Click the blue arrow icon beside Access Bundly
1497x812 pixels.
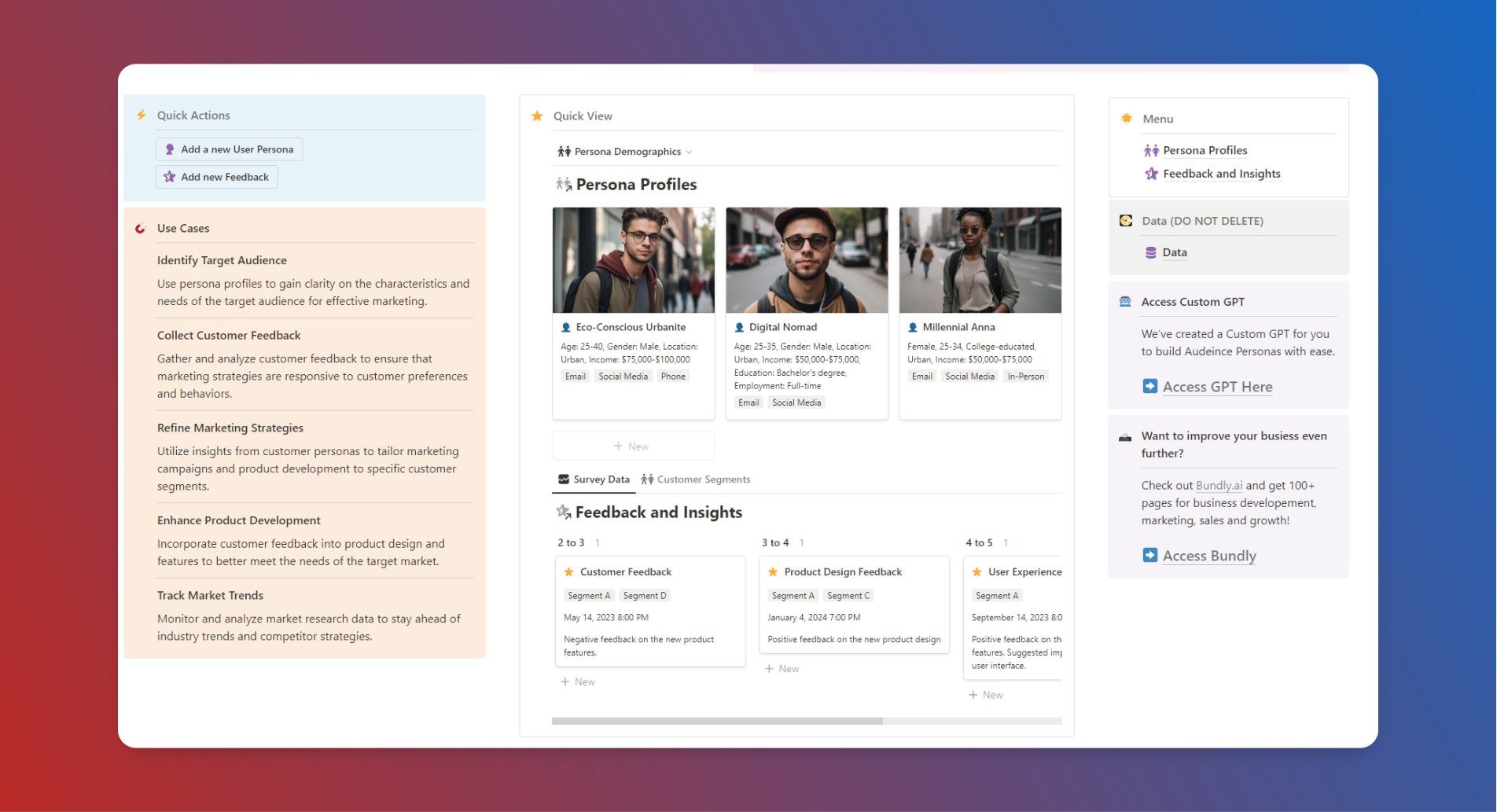pos(1150,555)
